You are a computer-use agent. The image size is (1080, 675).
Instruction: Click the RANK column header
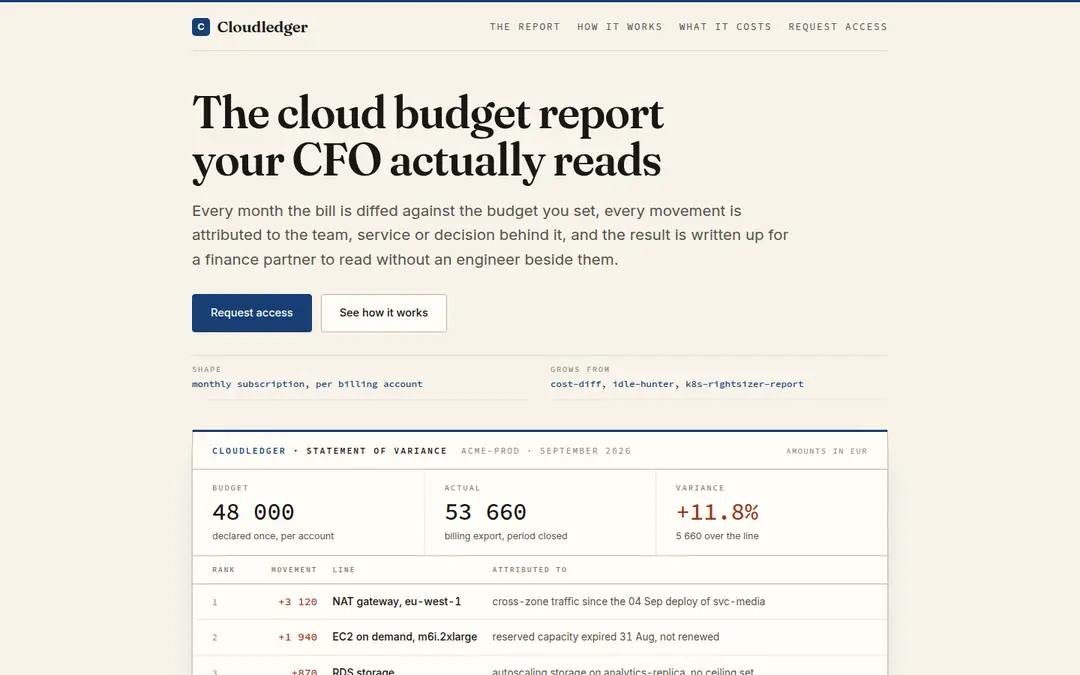223,570
